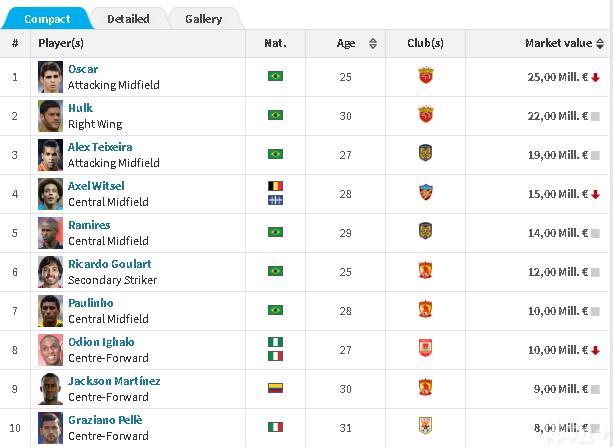The height and width of the screenshot is (447, 613).
Task: Click Odion Ighalo's club crest
Action: pyautogui.click(x=425, y=349)
